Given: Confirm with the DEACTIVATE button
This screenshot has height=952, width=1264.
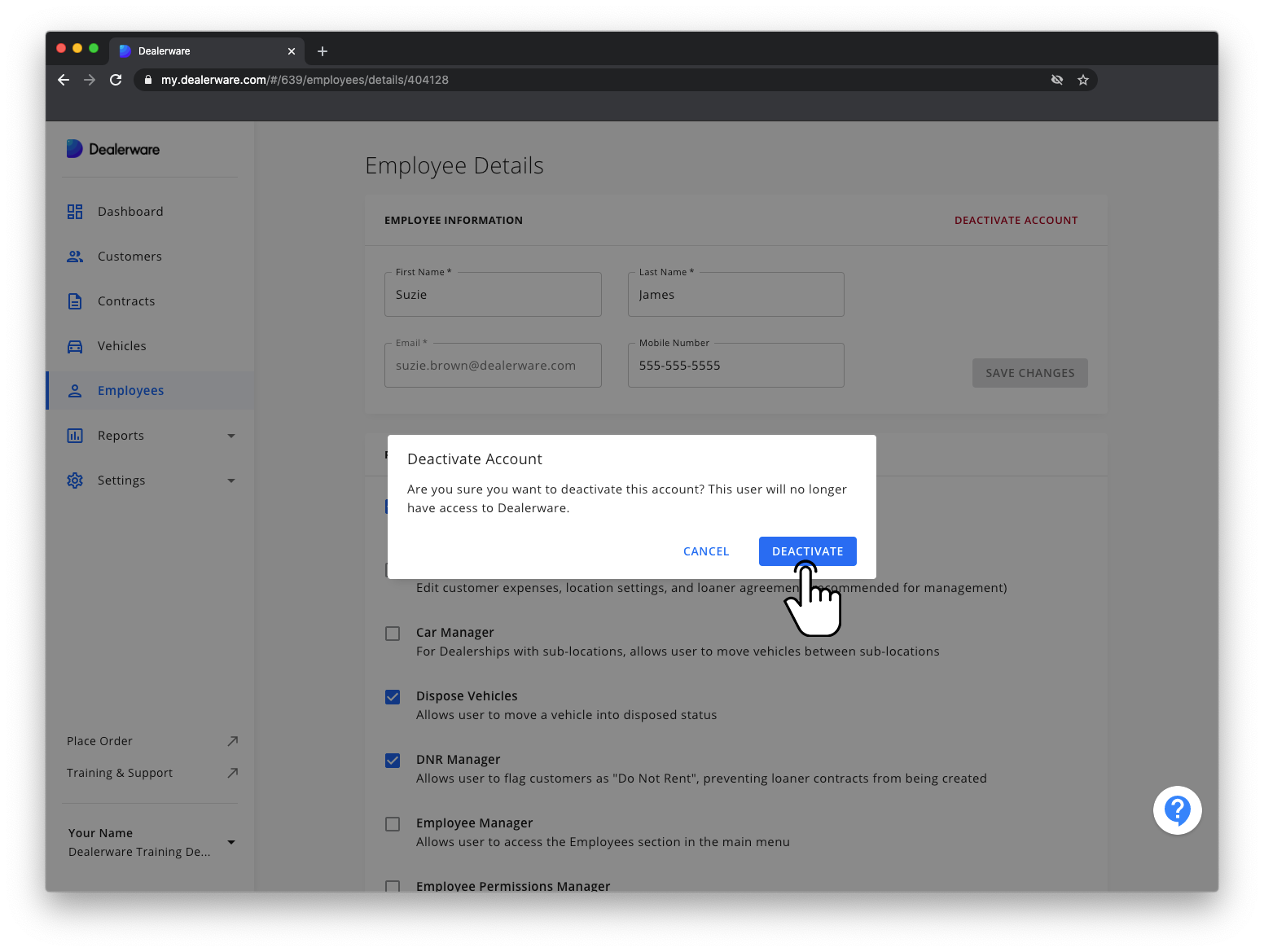Looking at the screenshot, I should coord(807,551).
